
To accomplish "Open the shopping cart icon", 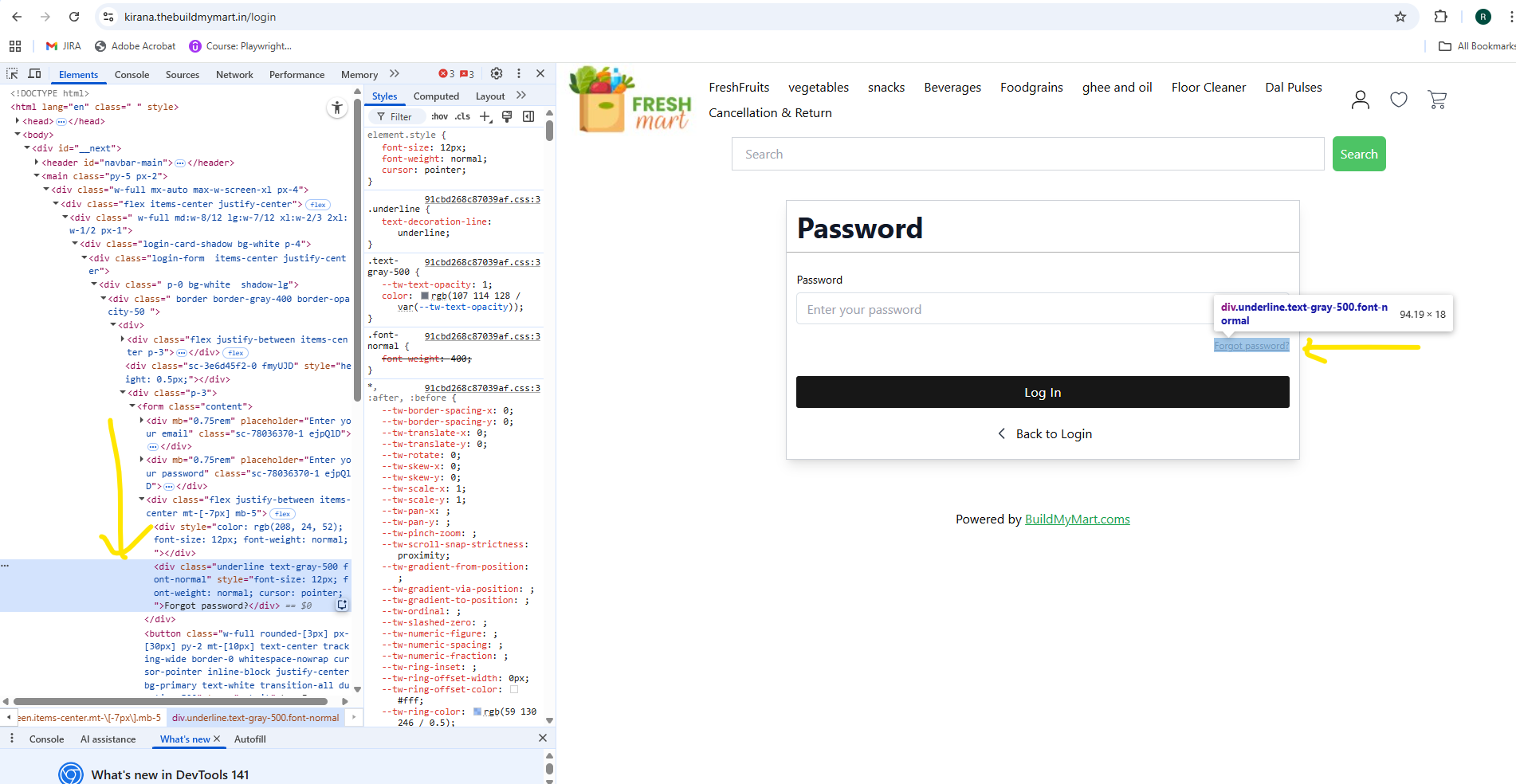I will [1437, 100].
